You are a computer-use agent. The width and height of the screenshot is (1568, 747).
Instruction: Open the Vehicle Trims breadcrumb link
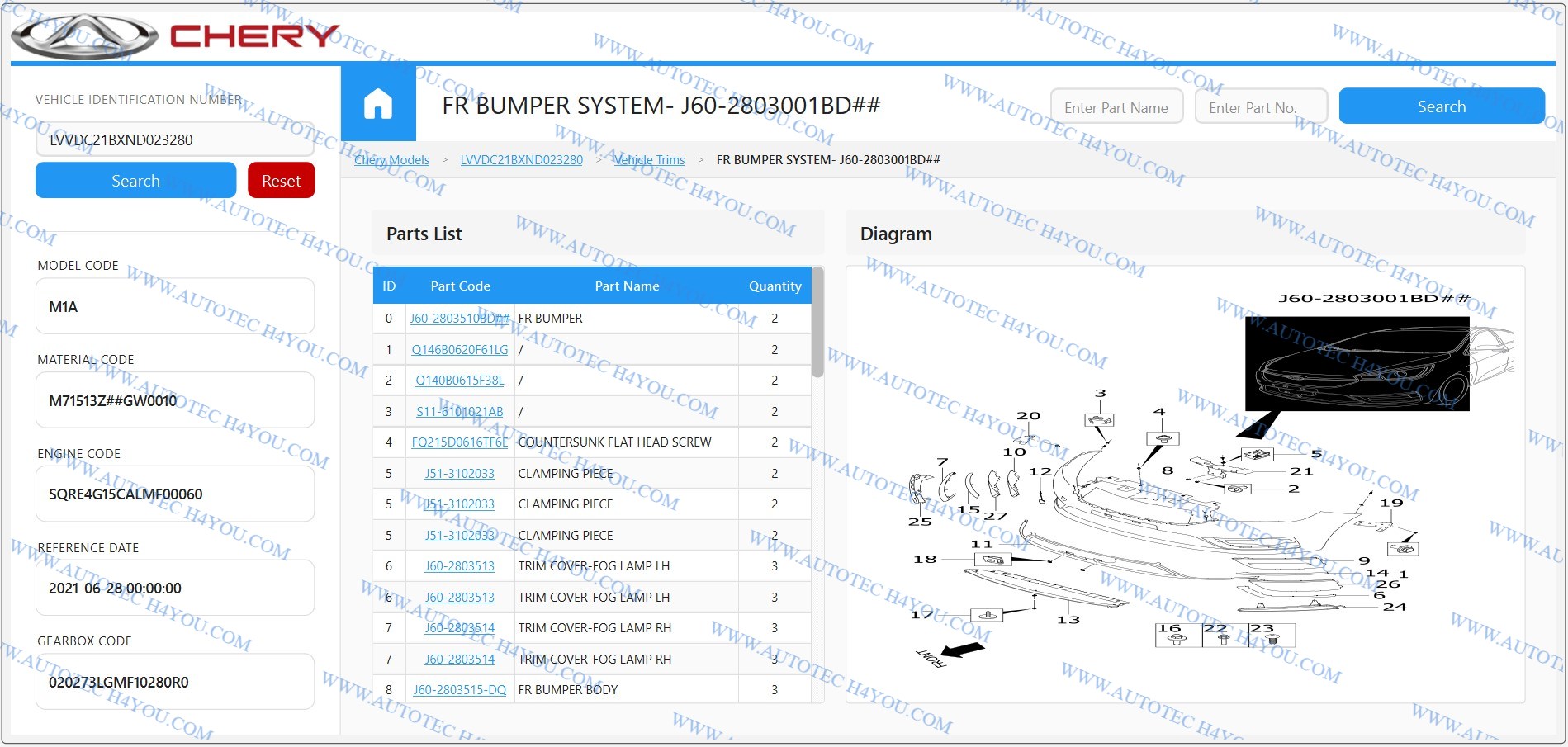click(x=649, y=160)
